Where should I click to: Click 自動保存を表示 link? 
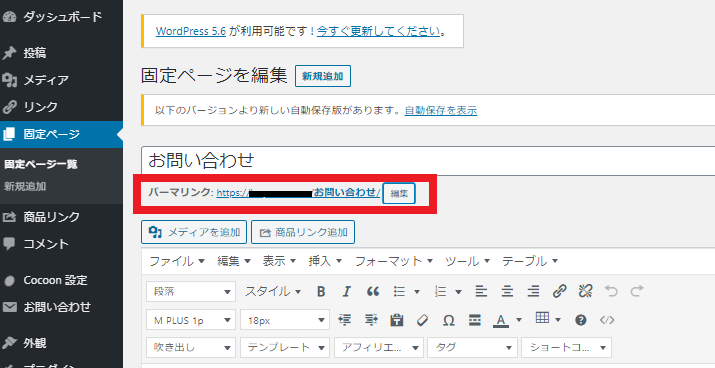point(441,110)
